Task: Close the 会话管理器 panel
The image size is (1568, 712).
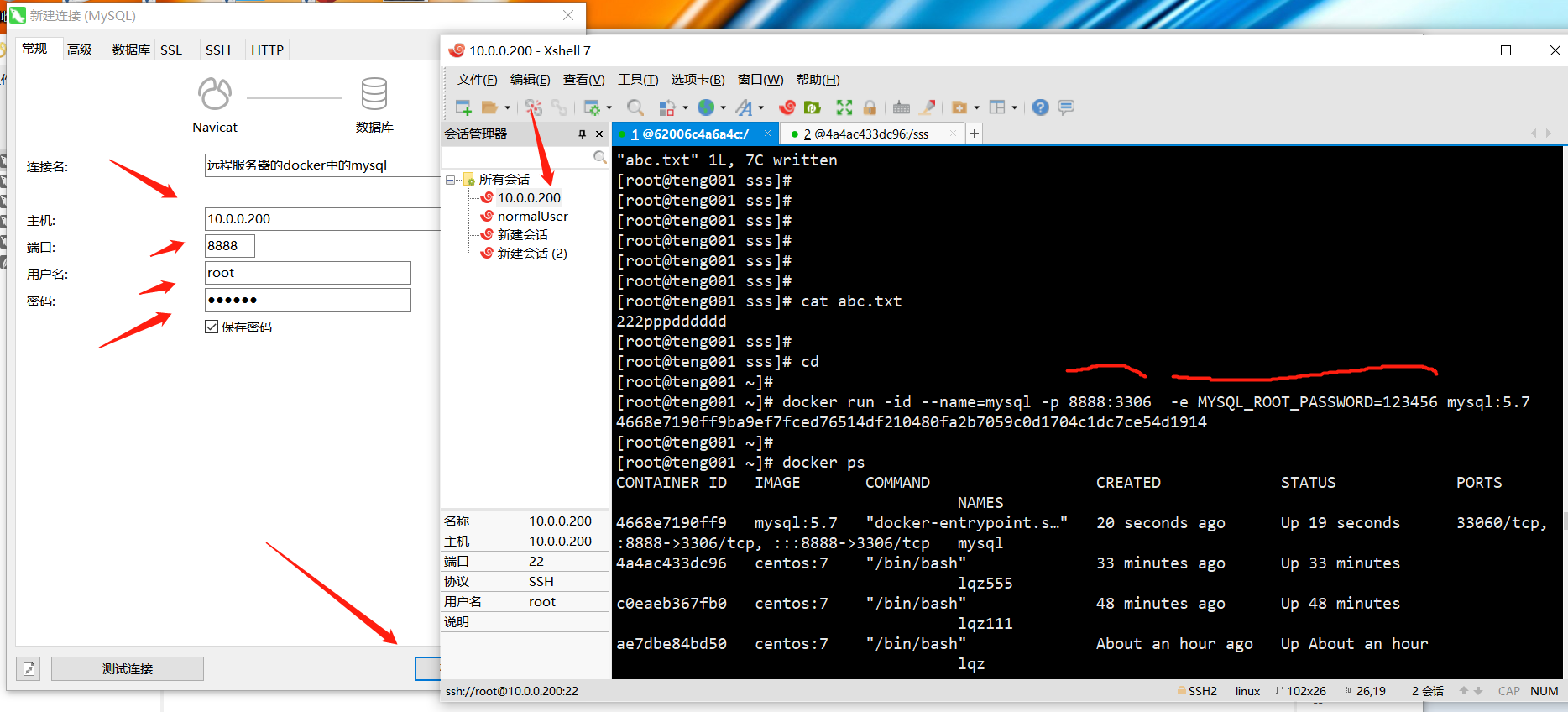Action: click(599, 134)
